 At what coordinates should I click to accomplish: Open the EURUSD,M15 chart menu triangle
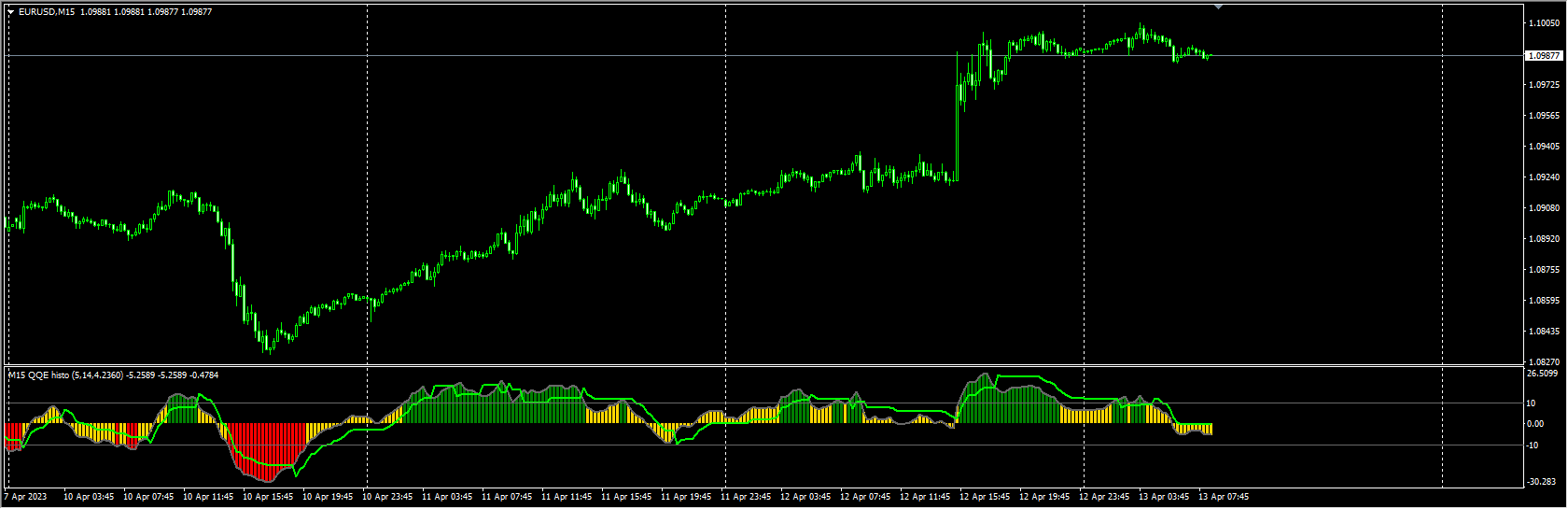point(10,12)
